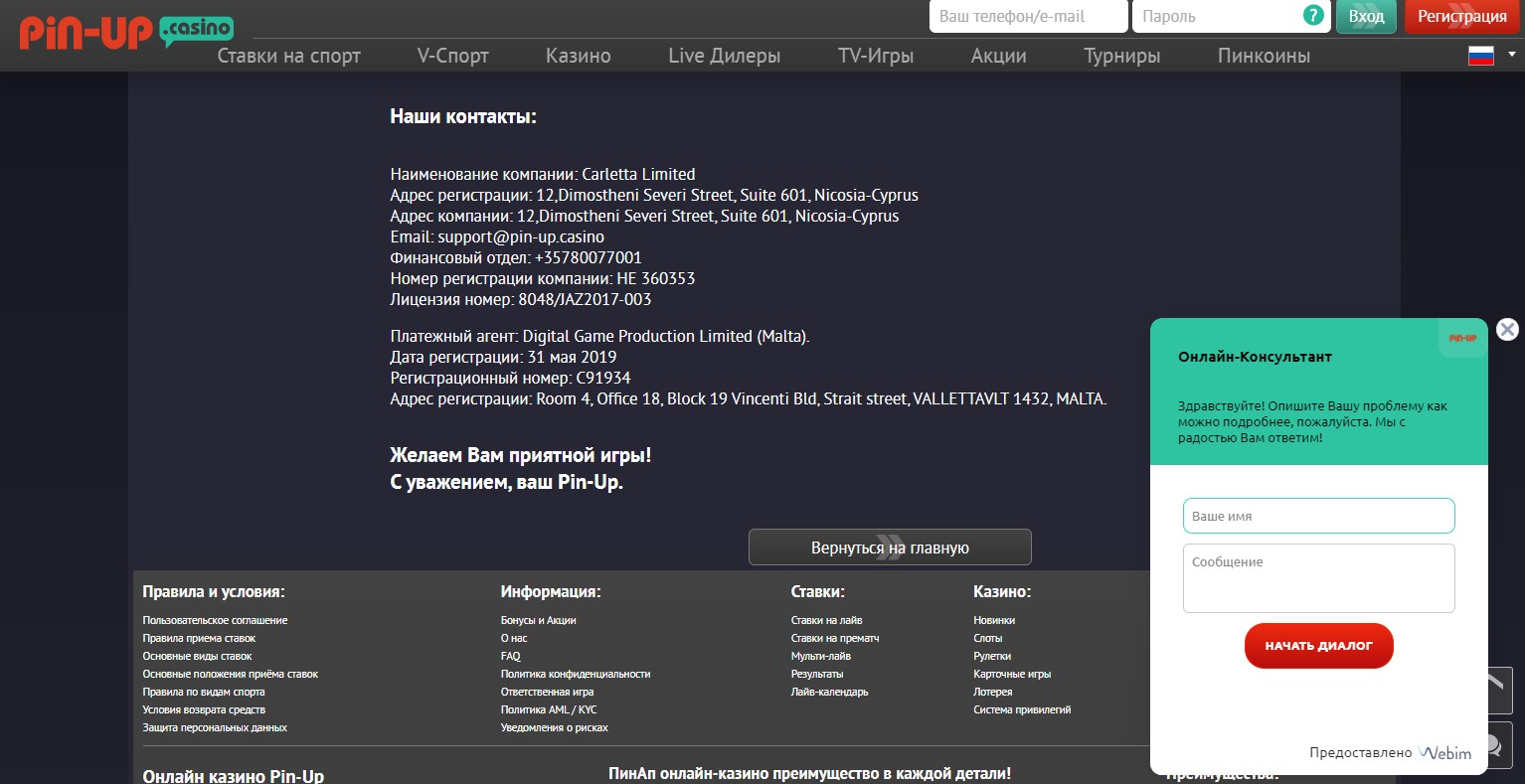Screen dimensions: 1525x784
Task: Open the V-Спорт menu item
Action: click(453, 56)
